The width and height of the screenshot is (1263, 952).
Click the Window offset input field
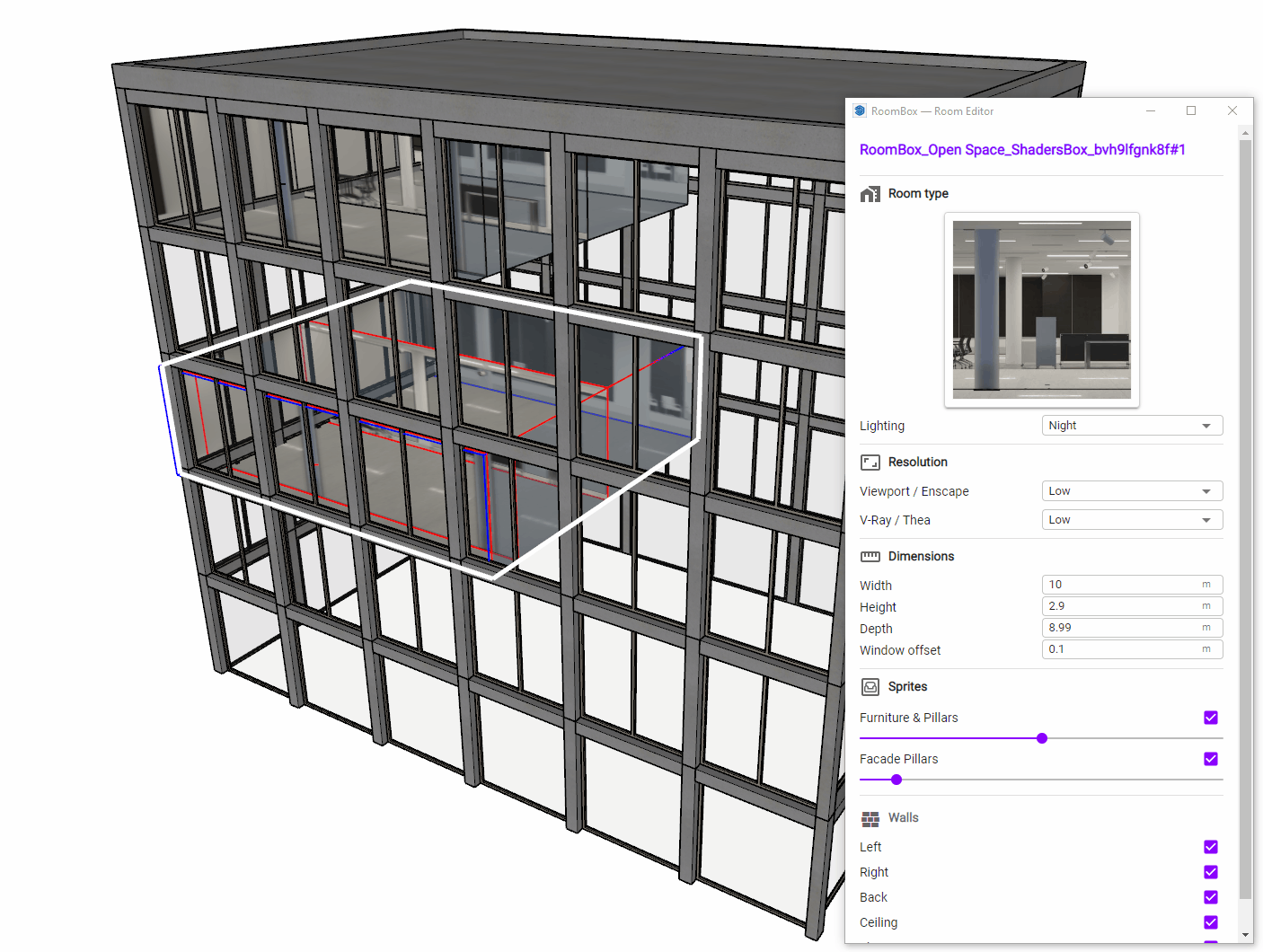click(x=1123, y=649)
